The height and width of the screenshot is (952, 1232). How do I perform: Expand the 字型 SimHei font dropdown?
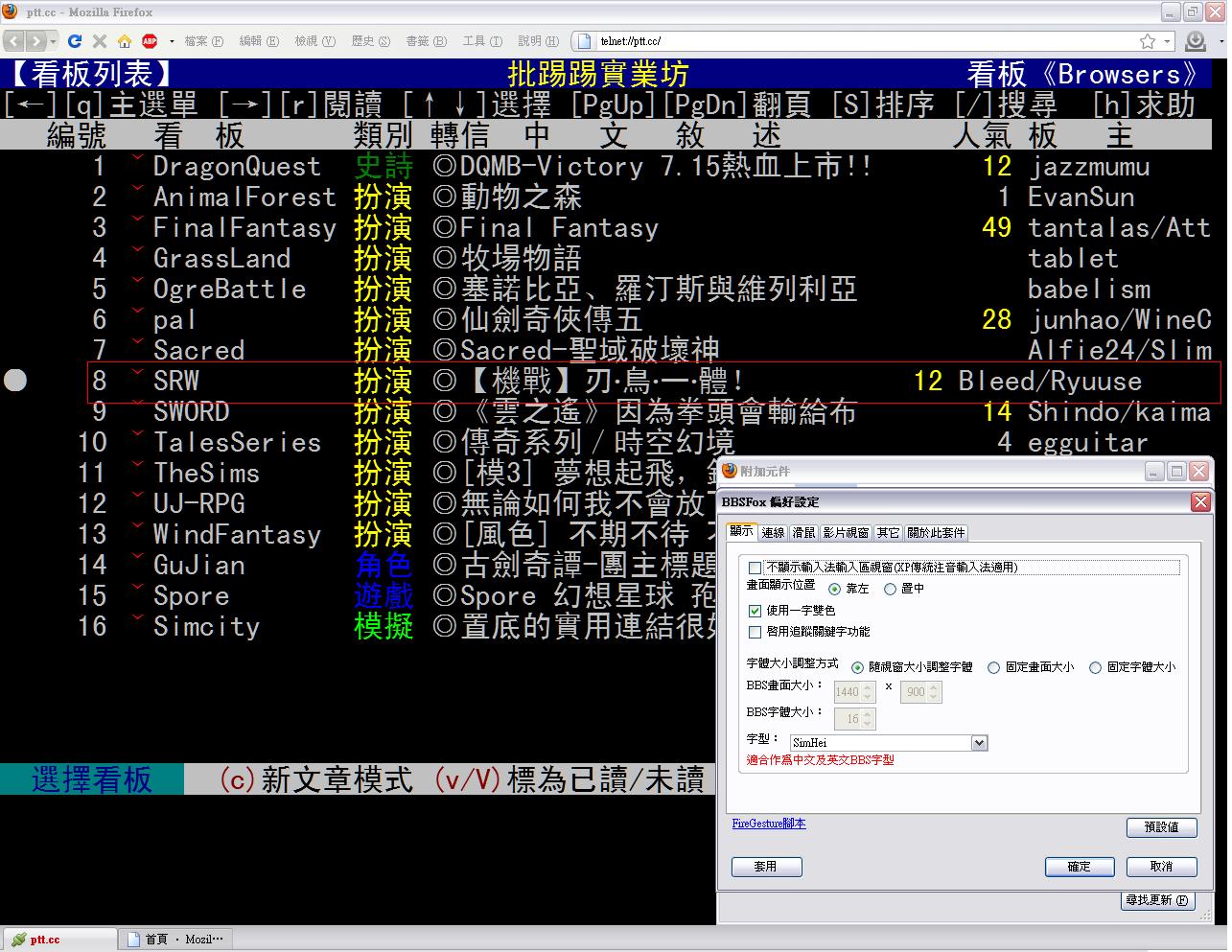tap(979, 743)
